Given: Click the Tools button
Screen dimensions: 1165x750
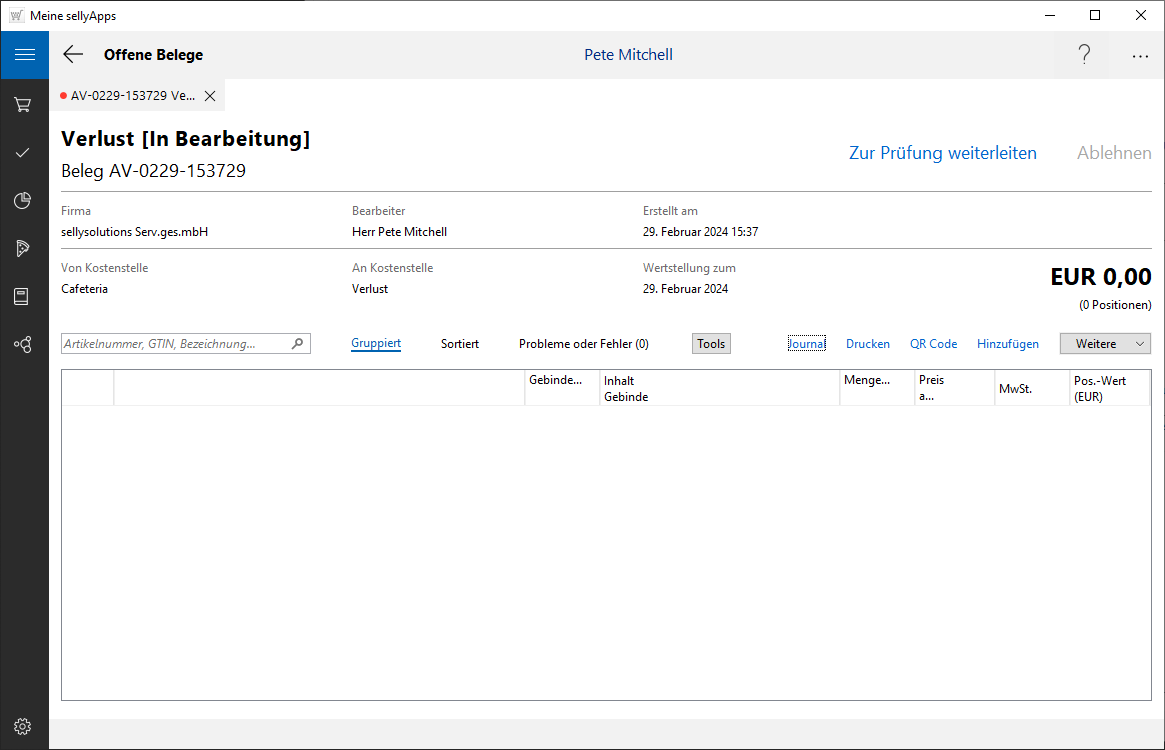Looking at the screenshot, I should (711, 344).
